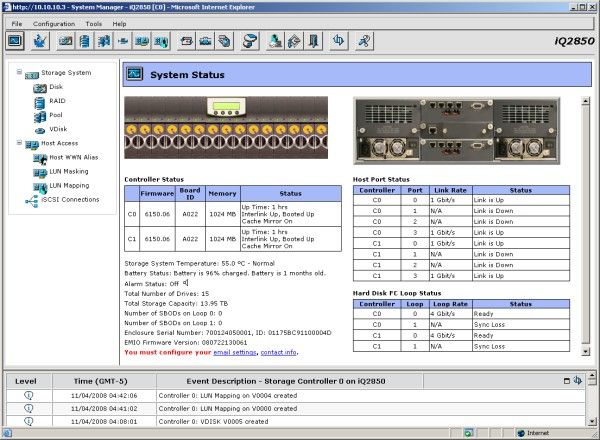The image size is (600, 440).
Task: Click the front view enclosure image
Action: click(x=226, y=127)
